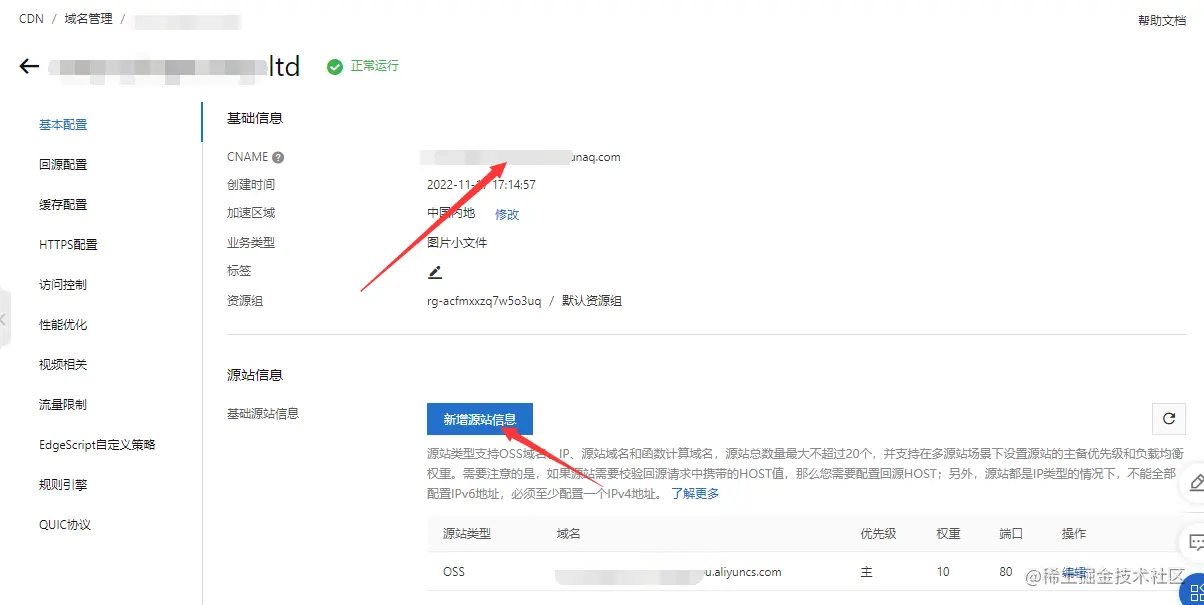Click the 域名 column header
This screenshot has width=1204, height=605.
(569, 534)
